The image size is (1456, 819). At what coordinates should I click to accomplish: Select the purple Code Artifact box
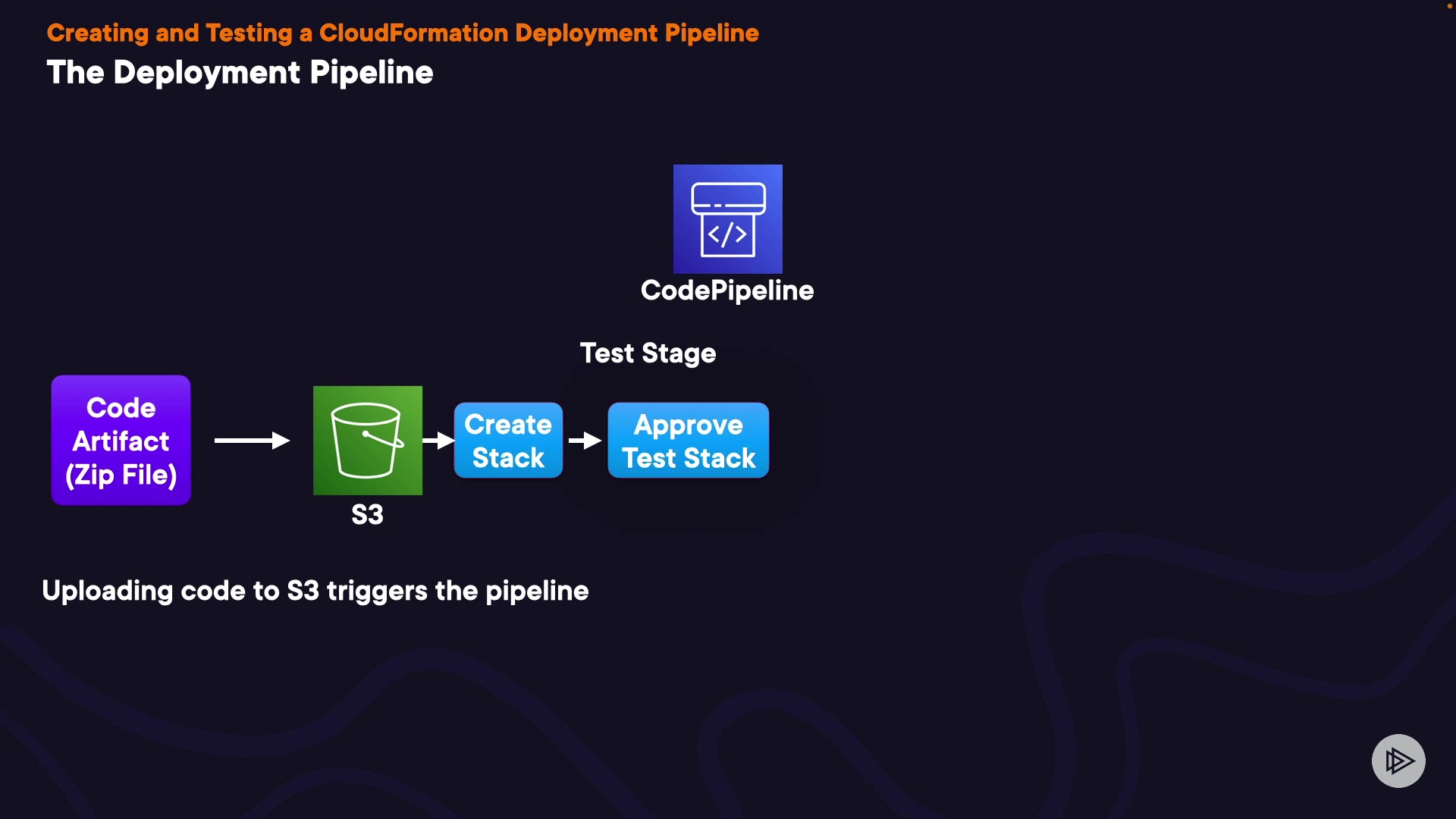(x=121, y=440)
